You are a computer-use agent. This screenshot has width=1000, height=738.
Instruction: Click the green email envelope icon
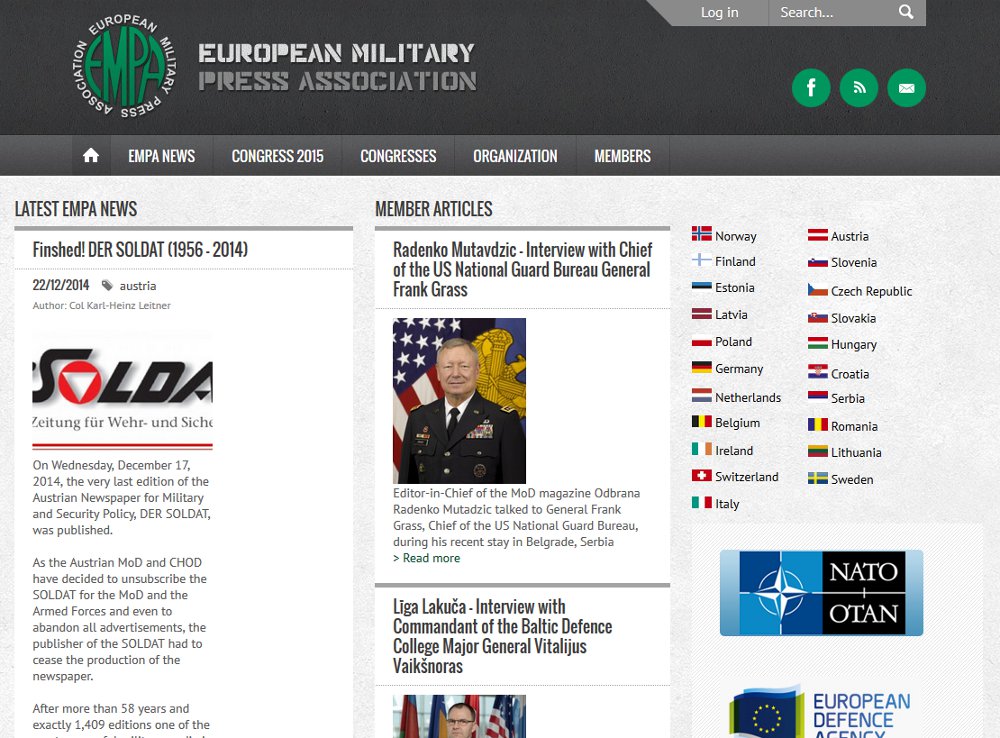(906, 88)
